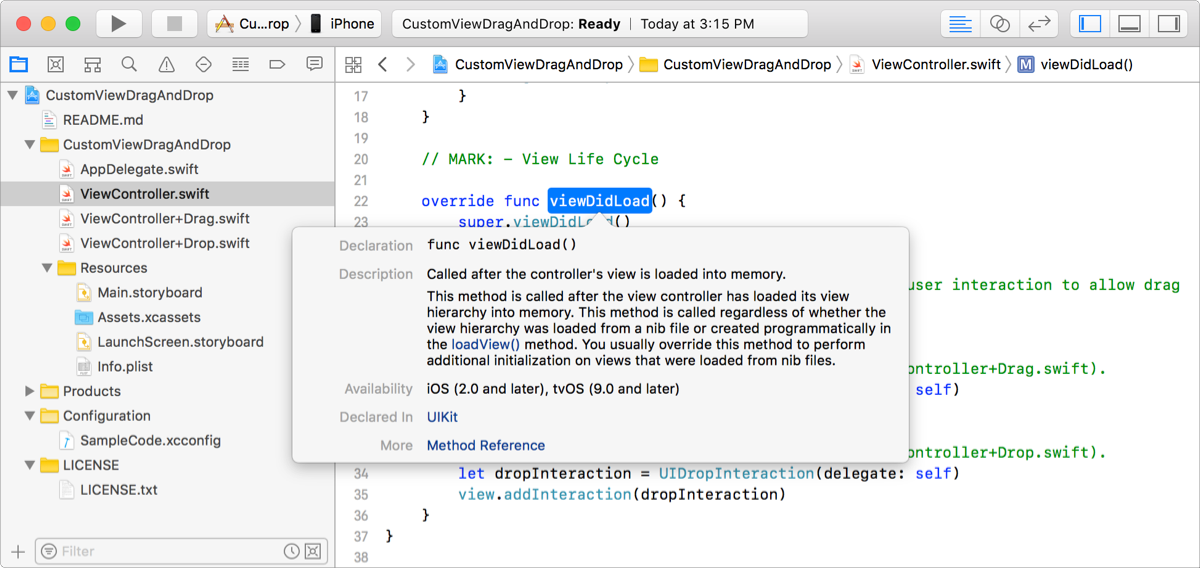Open the related items grid menu
1200x568 pixels.
pos(353,64)
